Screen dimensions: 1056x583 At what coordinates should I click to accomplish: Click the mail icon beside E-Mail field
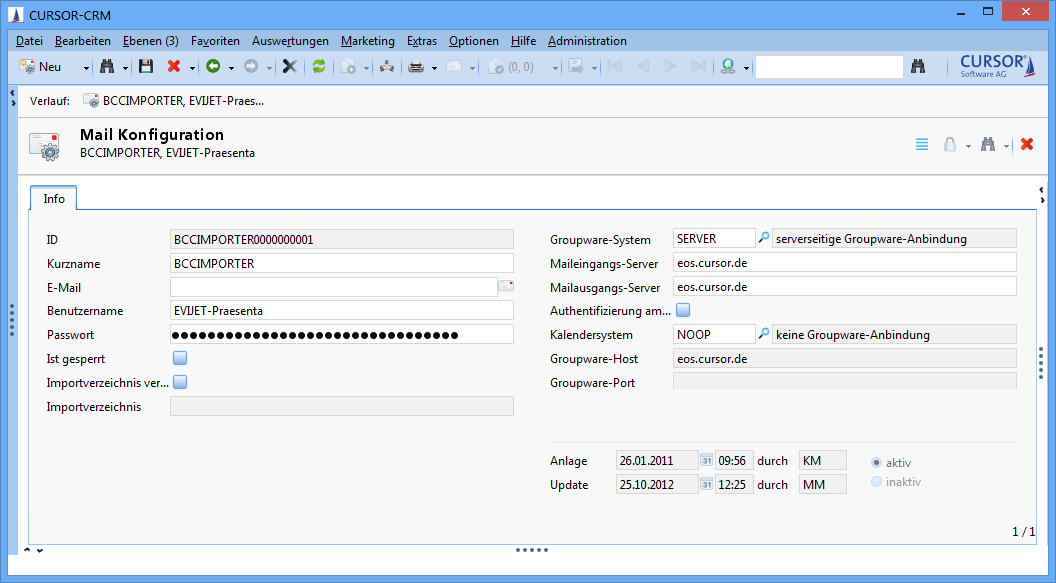tap(506, 287)
